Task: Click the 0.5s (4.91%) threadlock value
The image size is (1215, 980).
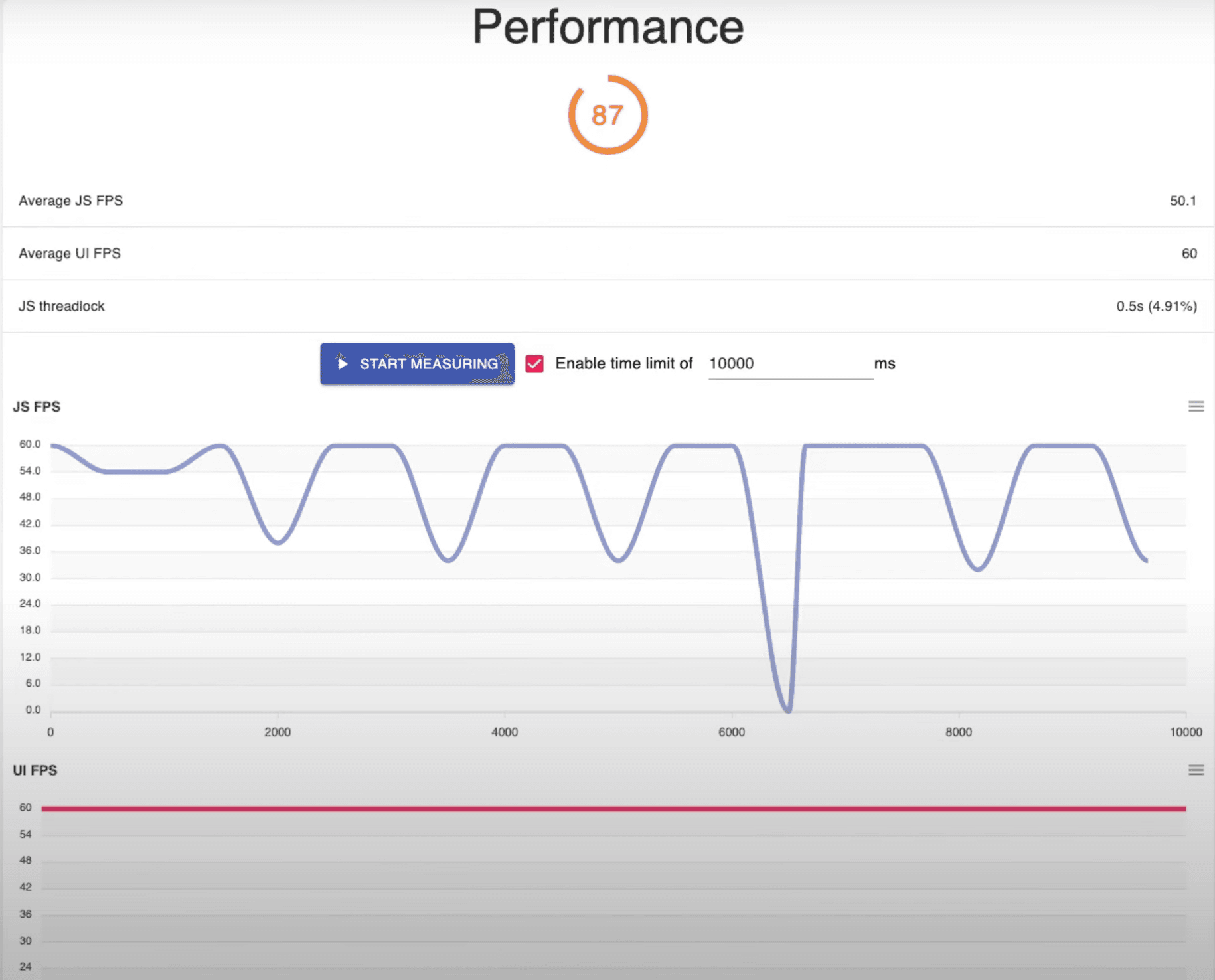Action: point(1156,306)
